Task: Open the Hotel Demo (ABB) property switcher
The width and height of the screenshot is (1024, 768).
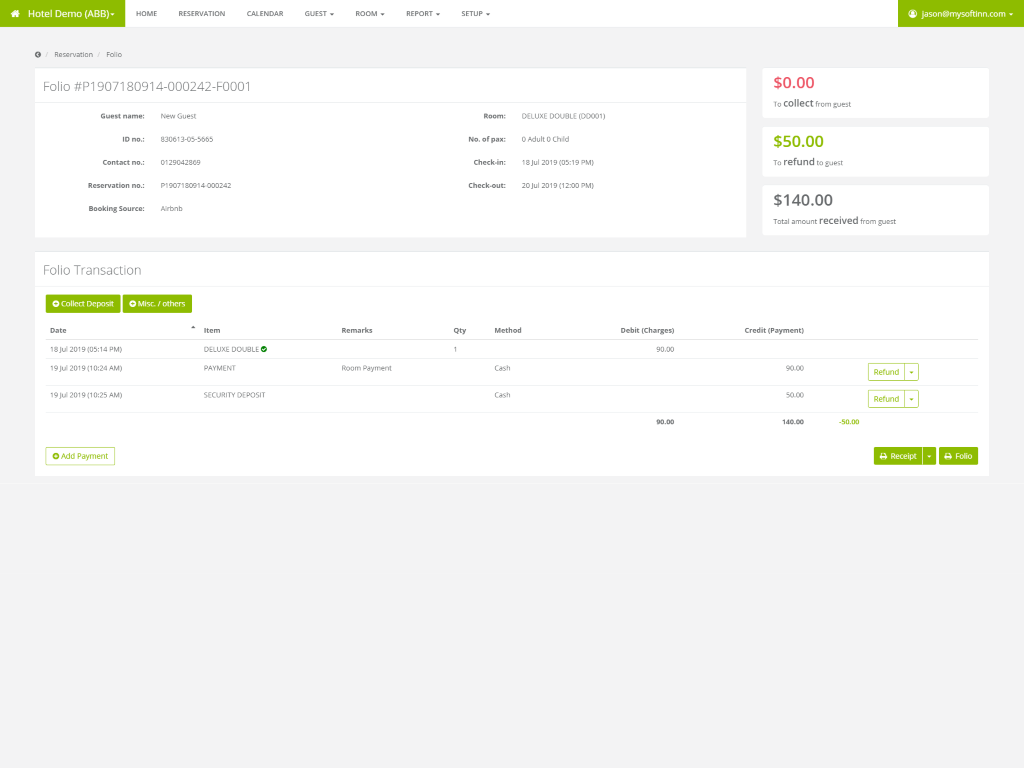Action: click(x=69, y=14)
